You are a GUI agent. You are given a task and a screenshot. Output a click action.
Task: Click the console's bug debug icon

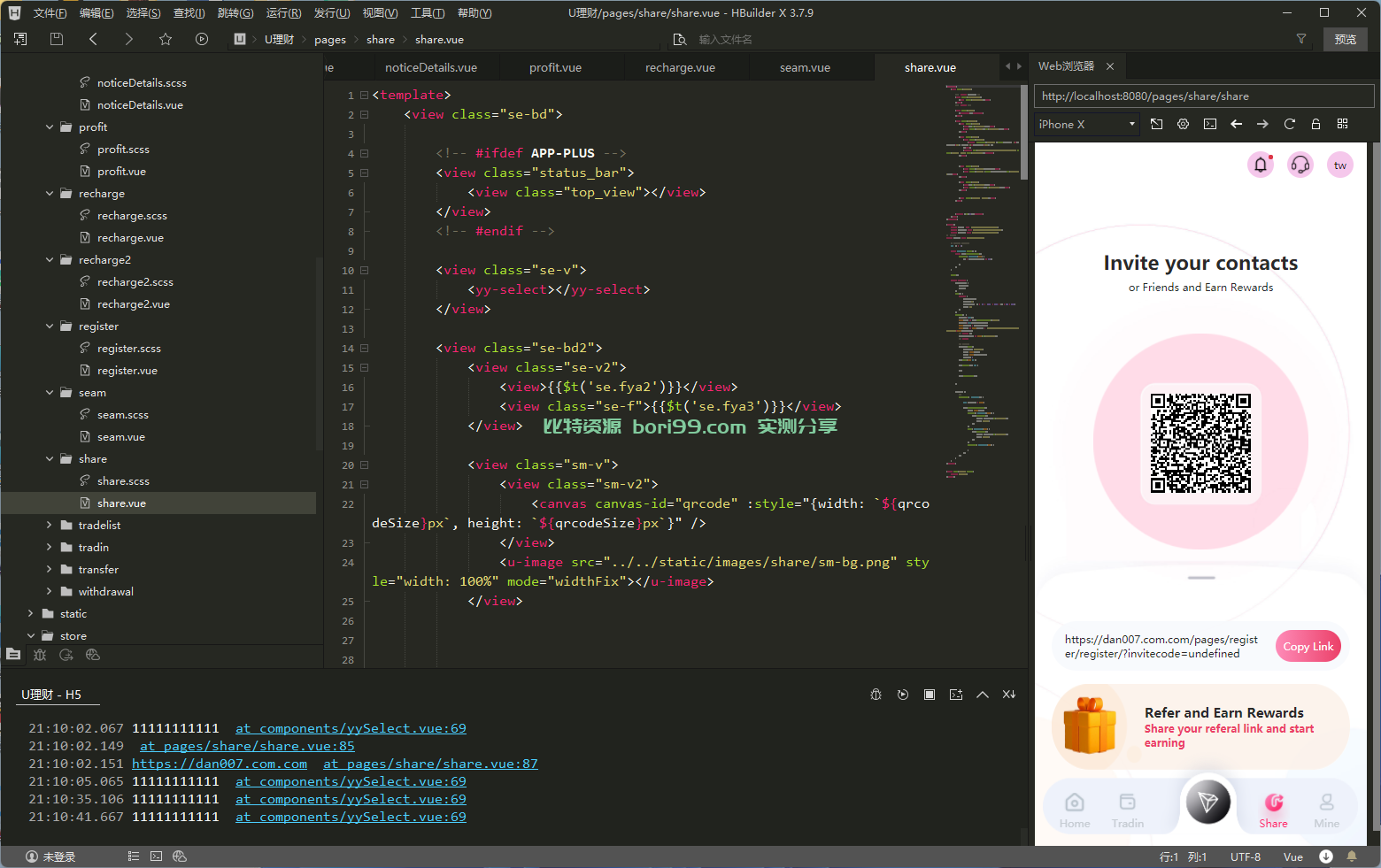[x=876, y=695]
